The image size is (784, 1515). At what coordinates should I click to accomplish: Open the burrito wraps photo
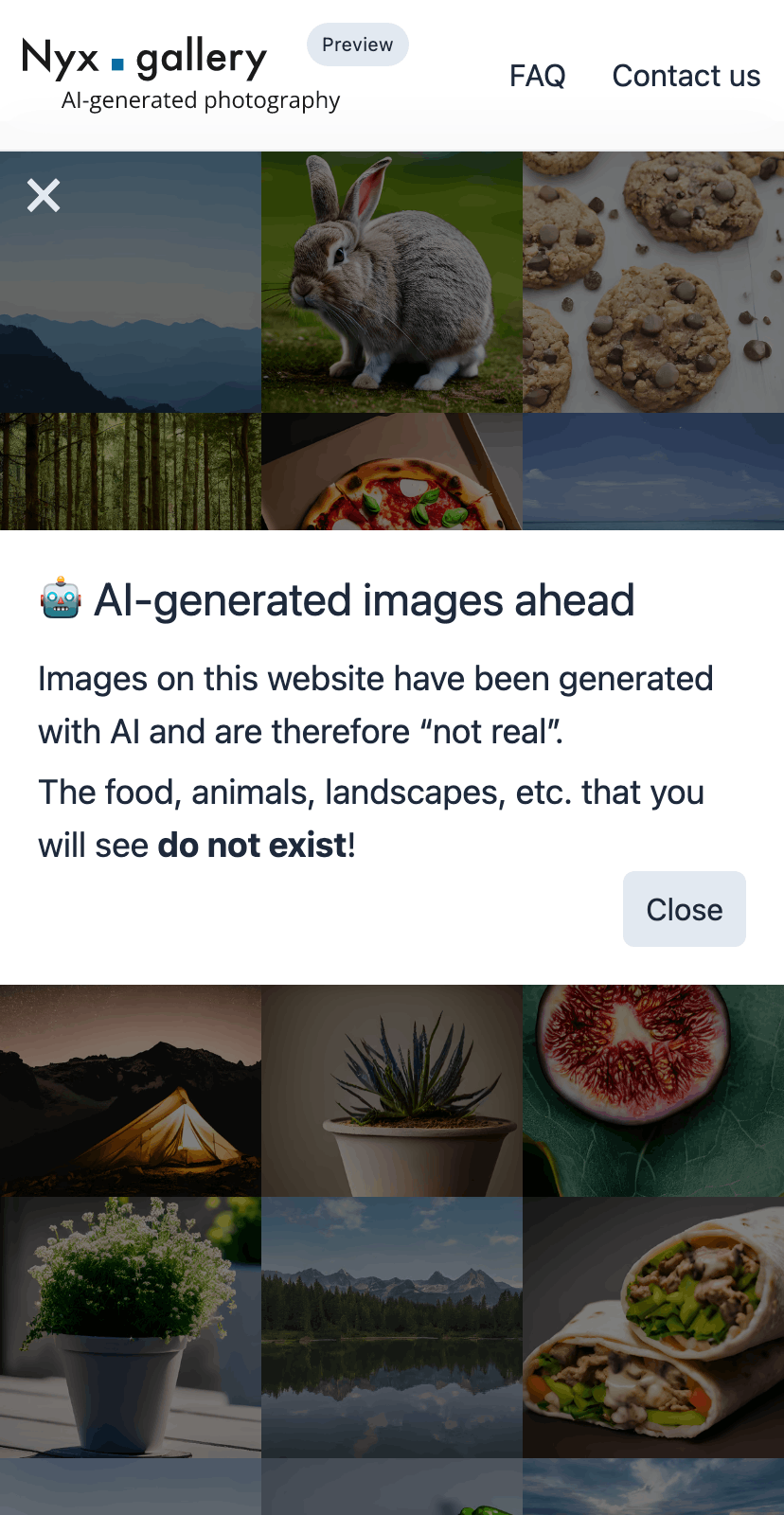coord(653,1328)
